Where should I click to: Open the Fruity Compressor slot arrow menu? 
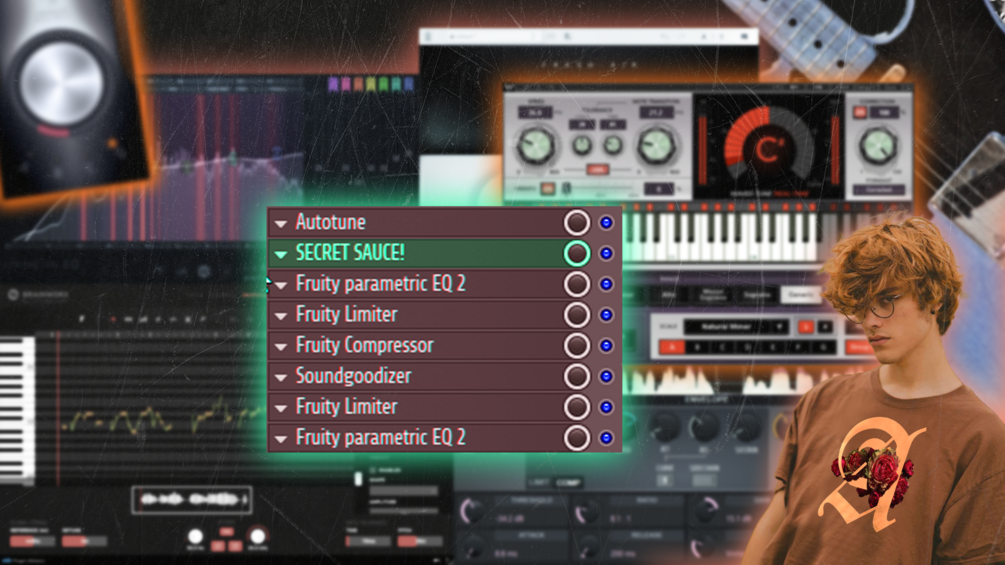point(281,347)
